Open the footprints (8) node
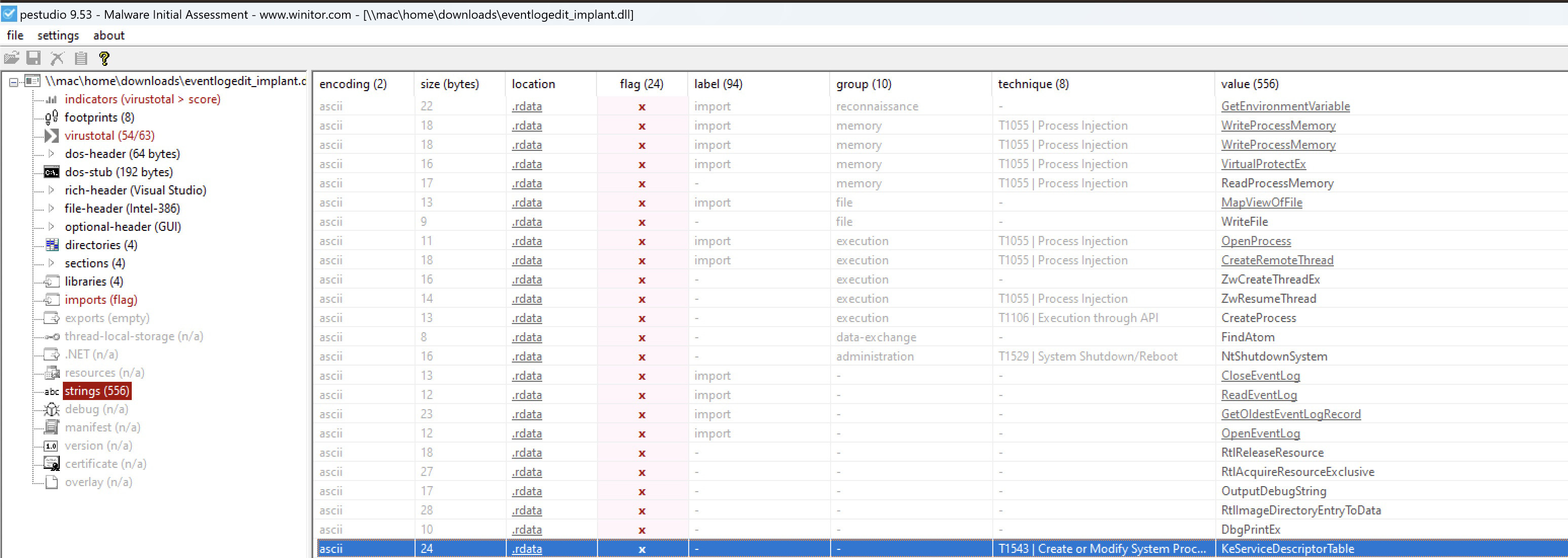The height and width of the screenshot is (558, 1568). [x=99, y=117]
